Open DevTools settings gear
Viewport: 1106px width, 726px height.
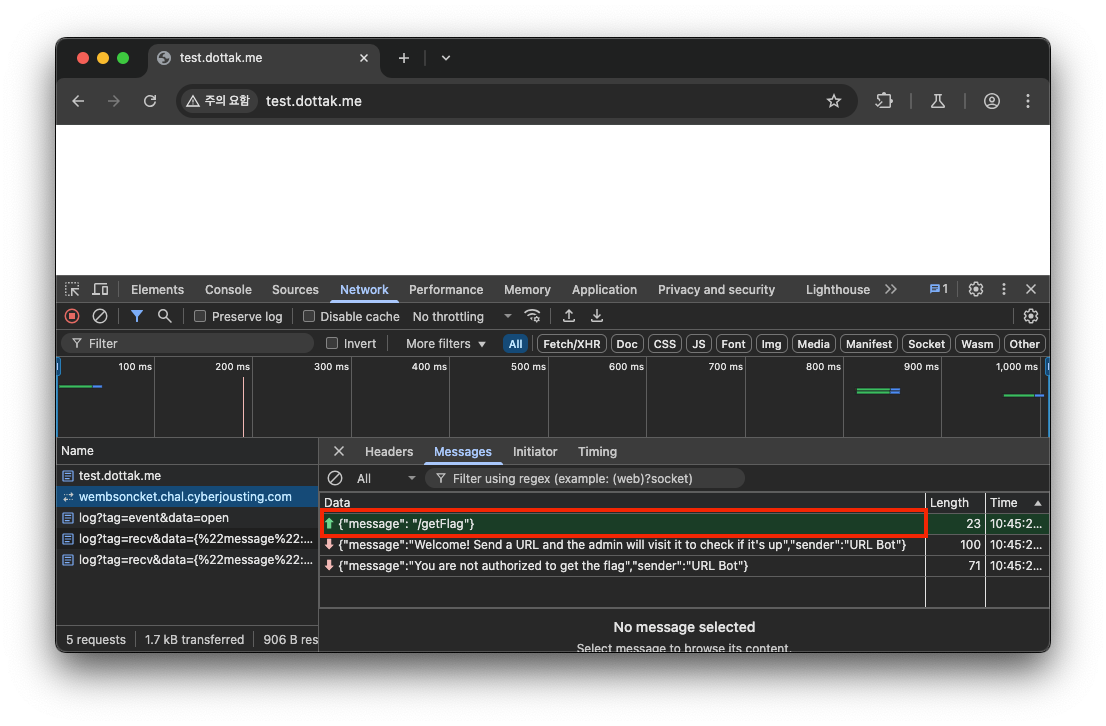(976, 289)
